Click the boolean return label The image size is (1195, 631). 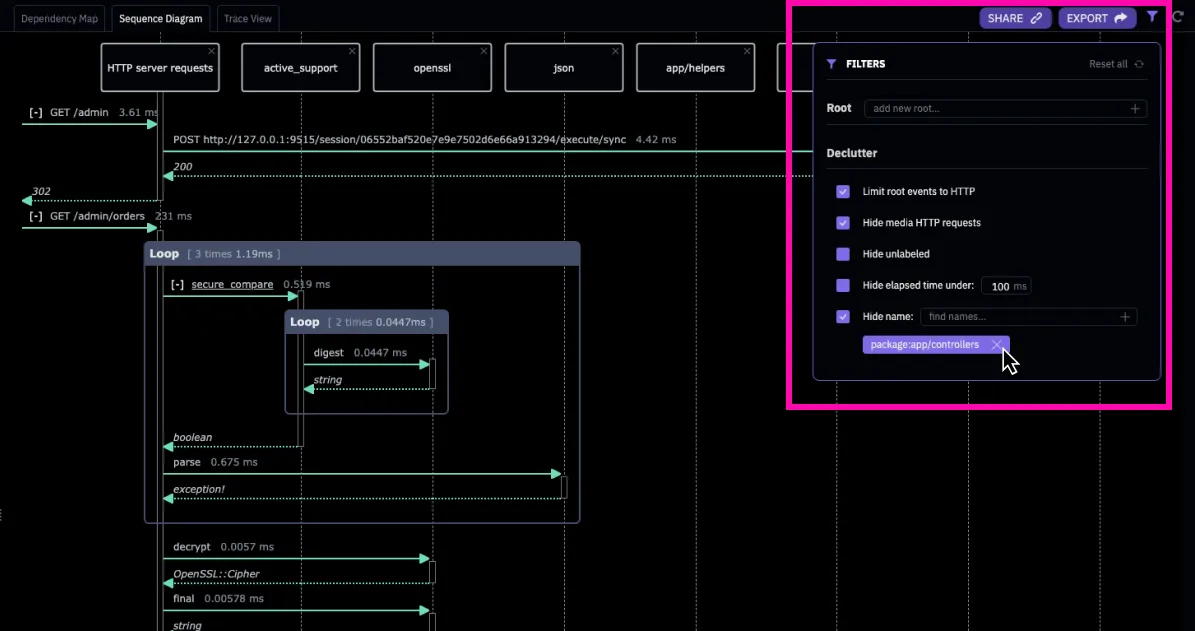(x=193, y=437)
